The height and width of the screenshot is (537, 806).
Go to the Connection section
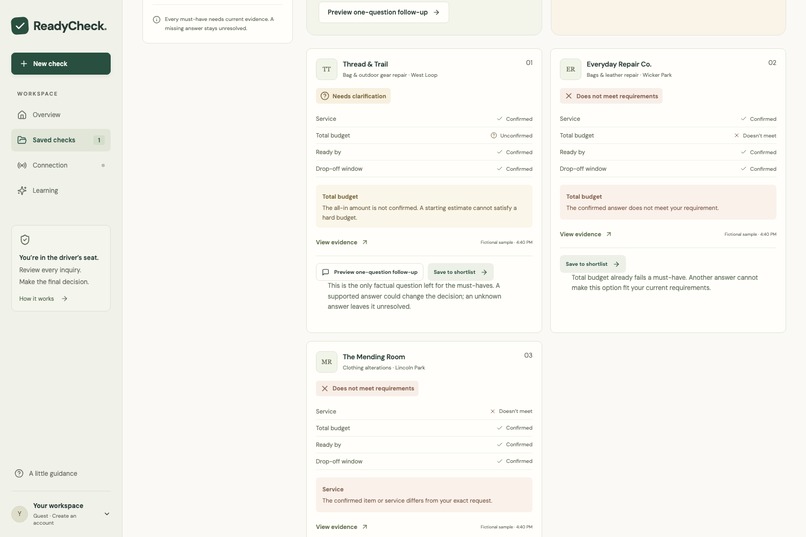click(x=61, y=165)
